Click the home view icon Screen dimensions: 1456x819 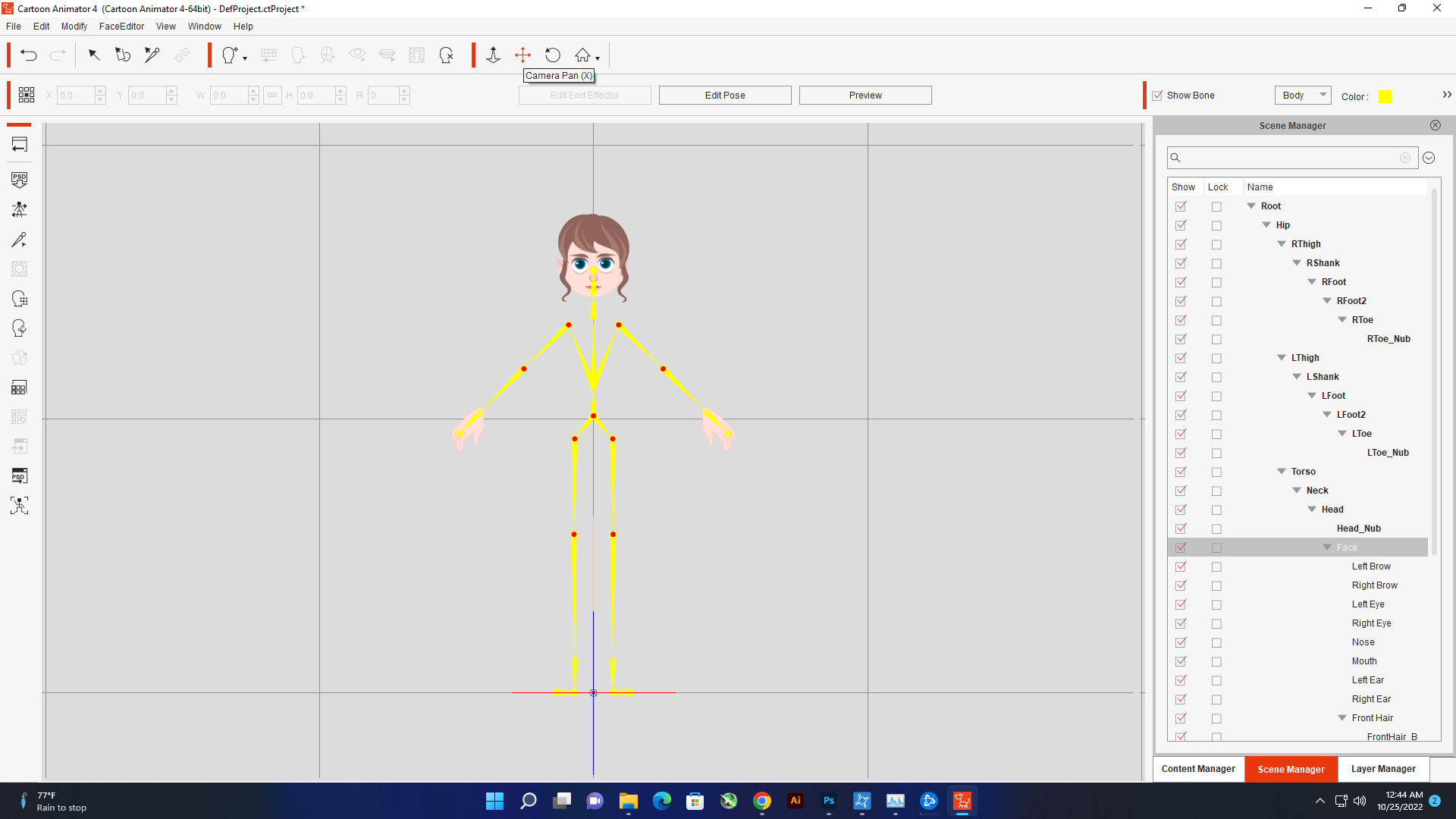(x=582, y=55)
